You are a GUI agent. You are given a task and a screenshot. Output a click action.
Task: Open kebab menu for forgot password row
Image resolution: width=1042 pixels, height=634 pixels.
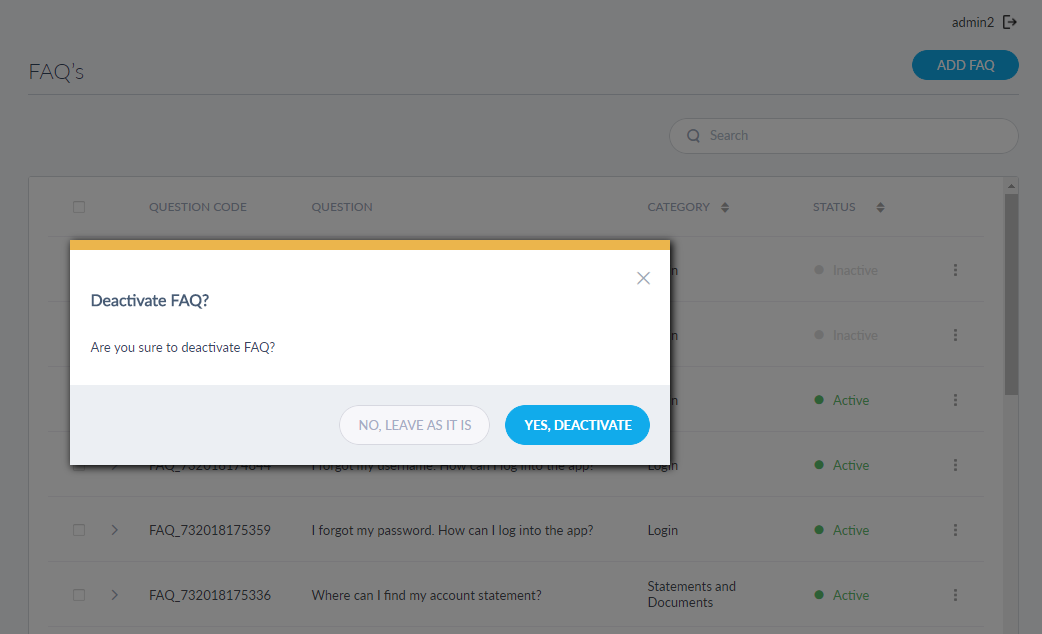pyautogui.click(x=955, y=530)
